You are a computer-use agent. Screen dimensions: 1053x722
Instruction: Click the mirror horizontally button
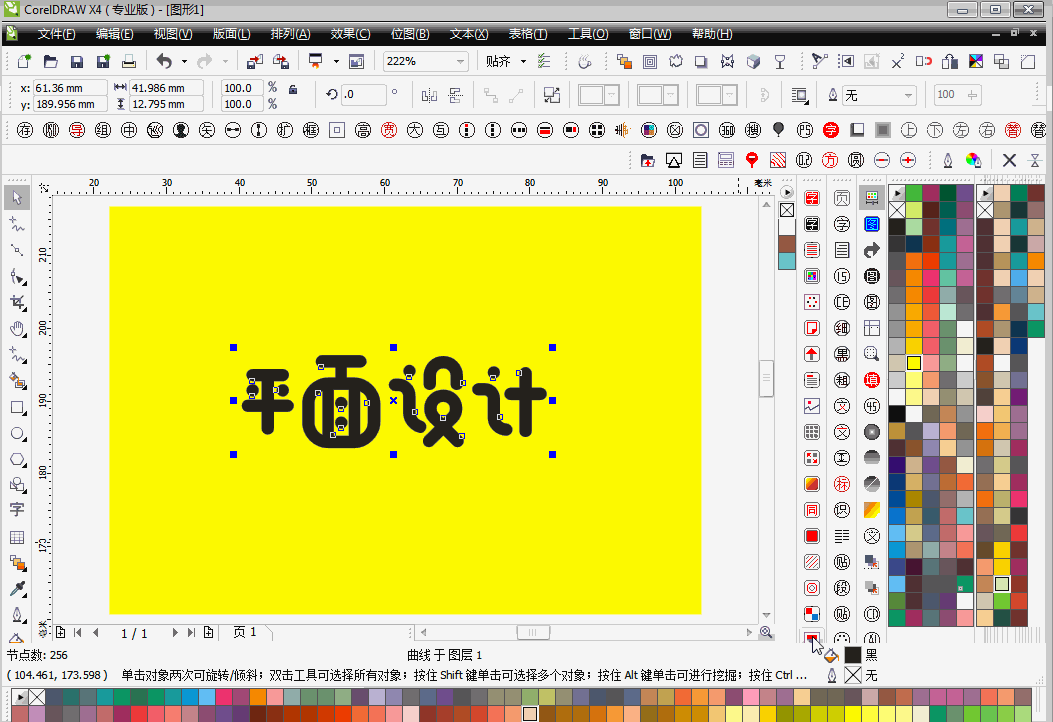click(x=430, y=95)
